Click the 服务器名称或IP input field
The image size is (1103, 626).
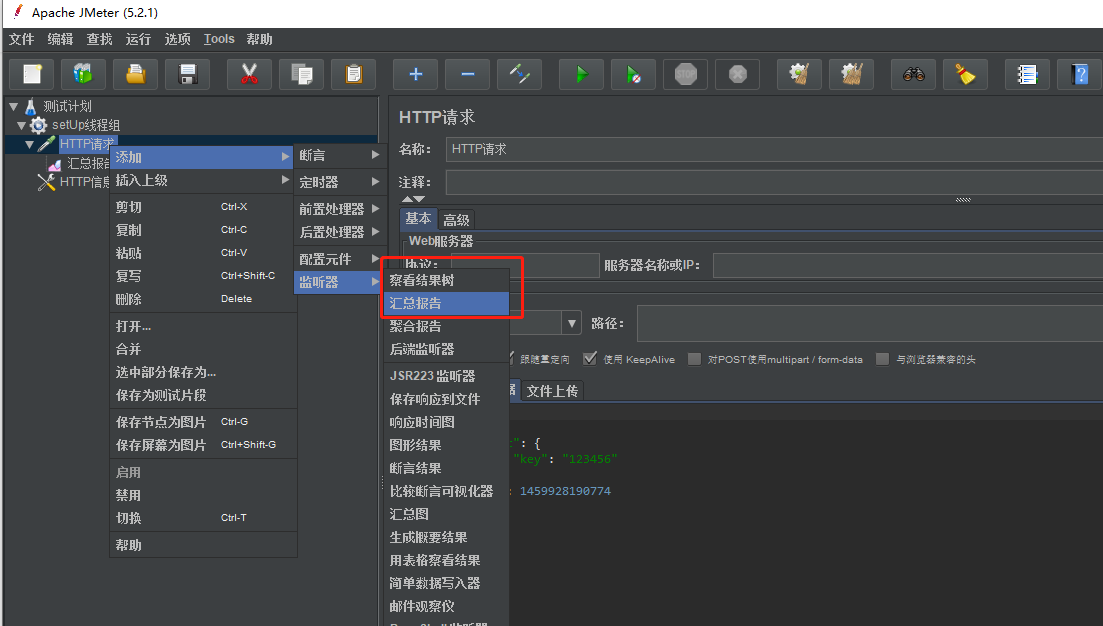907,266
